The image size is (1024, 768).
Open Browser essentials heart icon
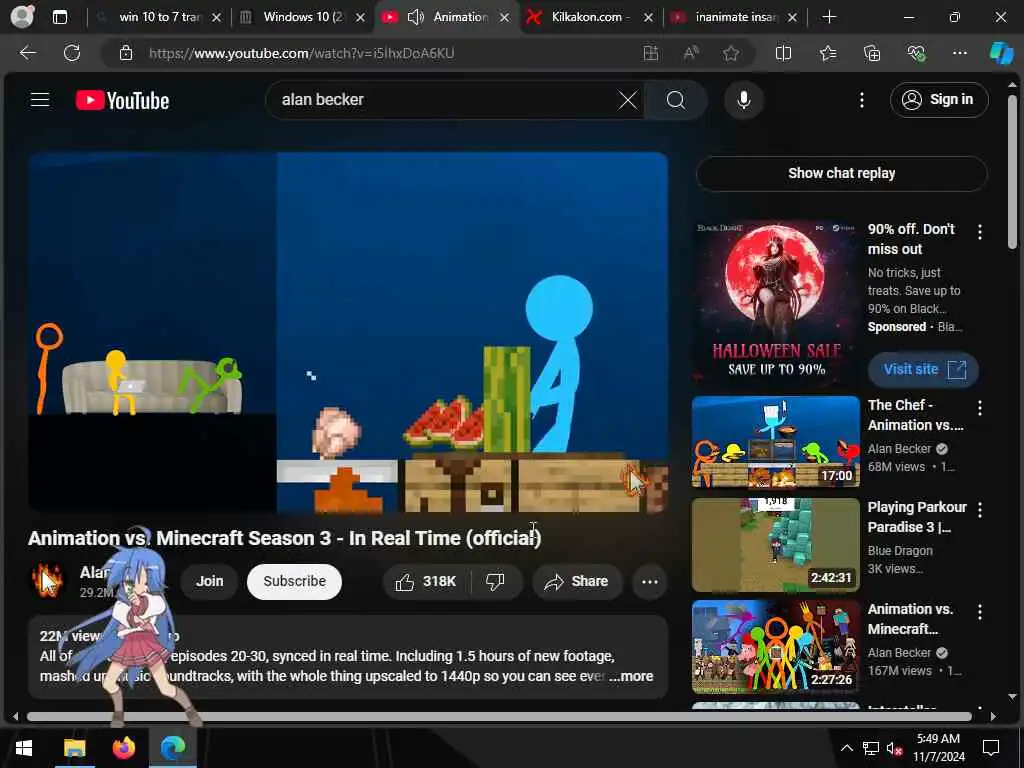point(916,54)
